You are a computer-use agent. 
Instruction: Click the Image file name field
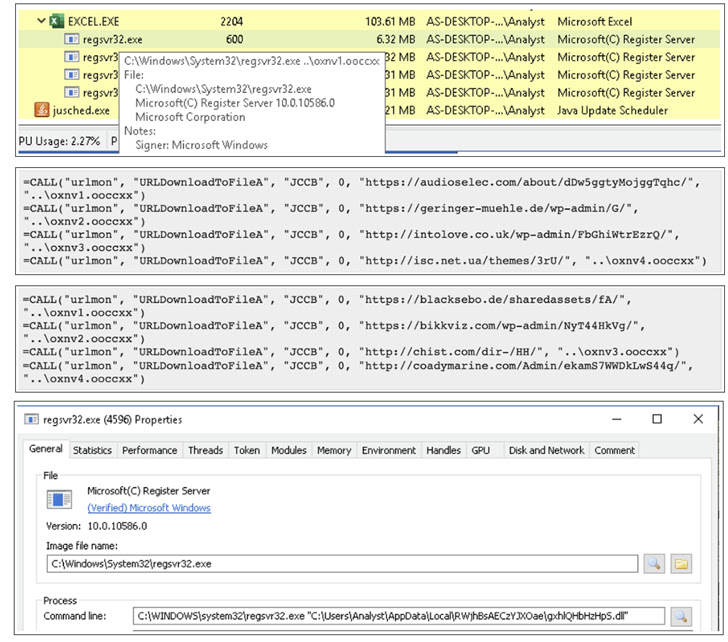coord(342,564)
